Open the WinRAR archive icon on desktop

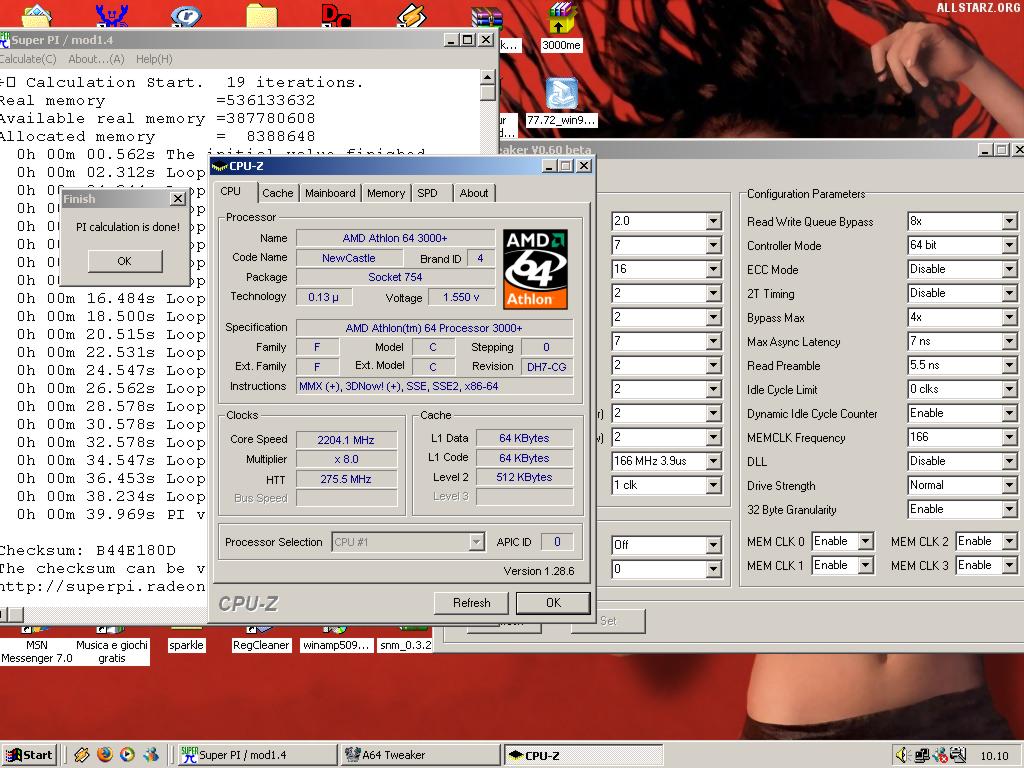point(487,17)
